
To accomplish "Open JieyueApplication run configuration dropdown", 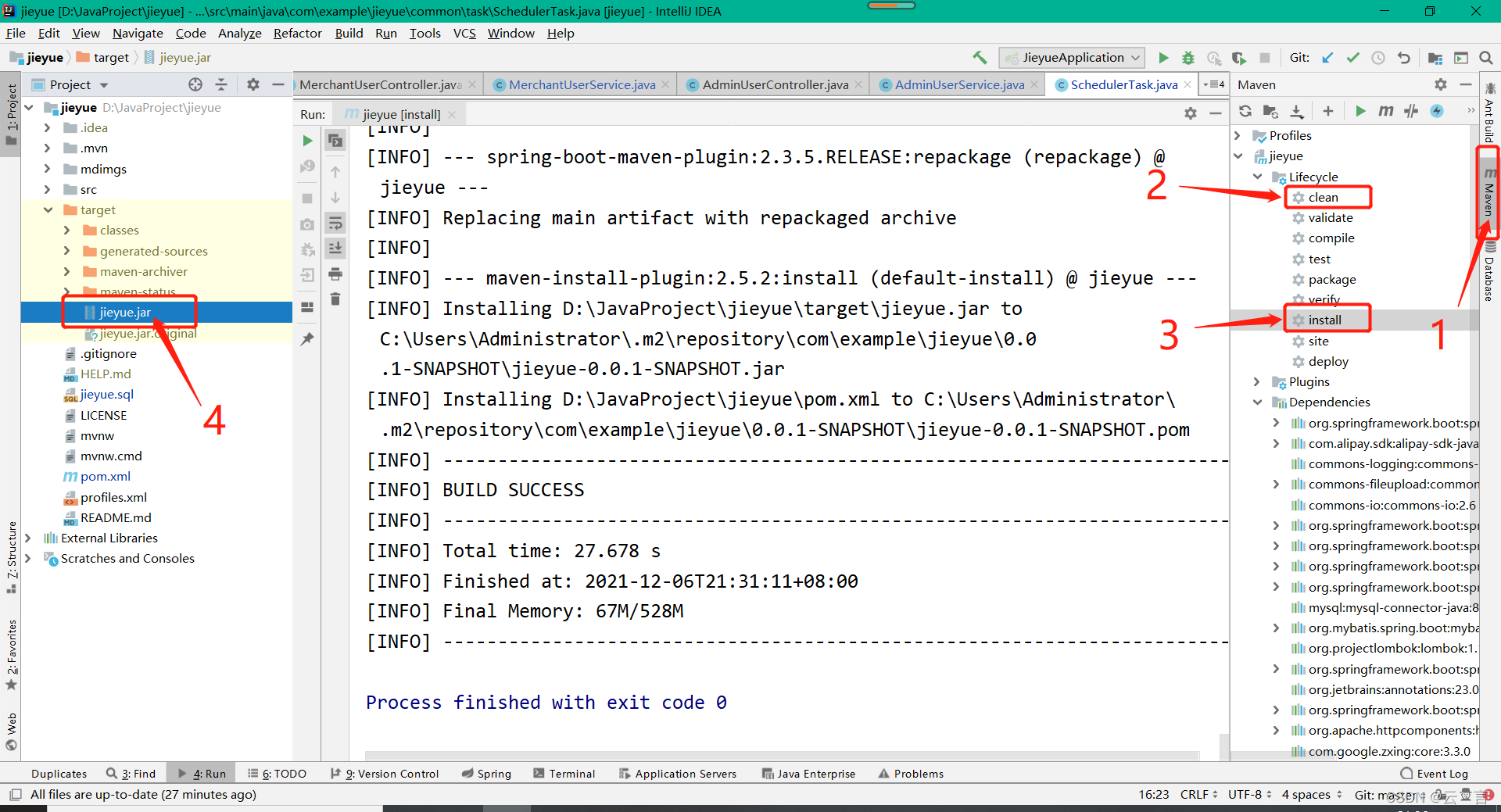I will tap(1073, 58).
